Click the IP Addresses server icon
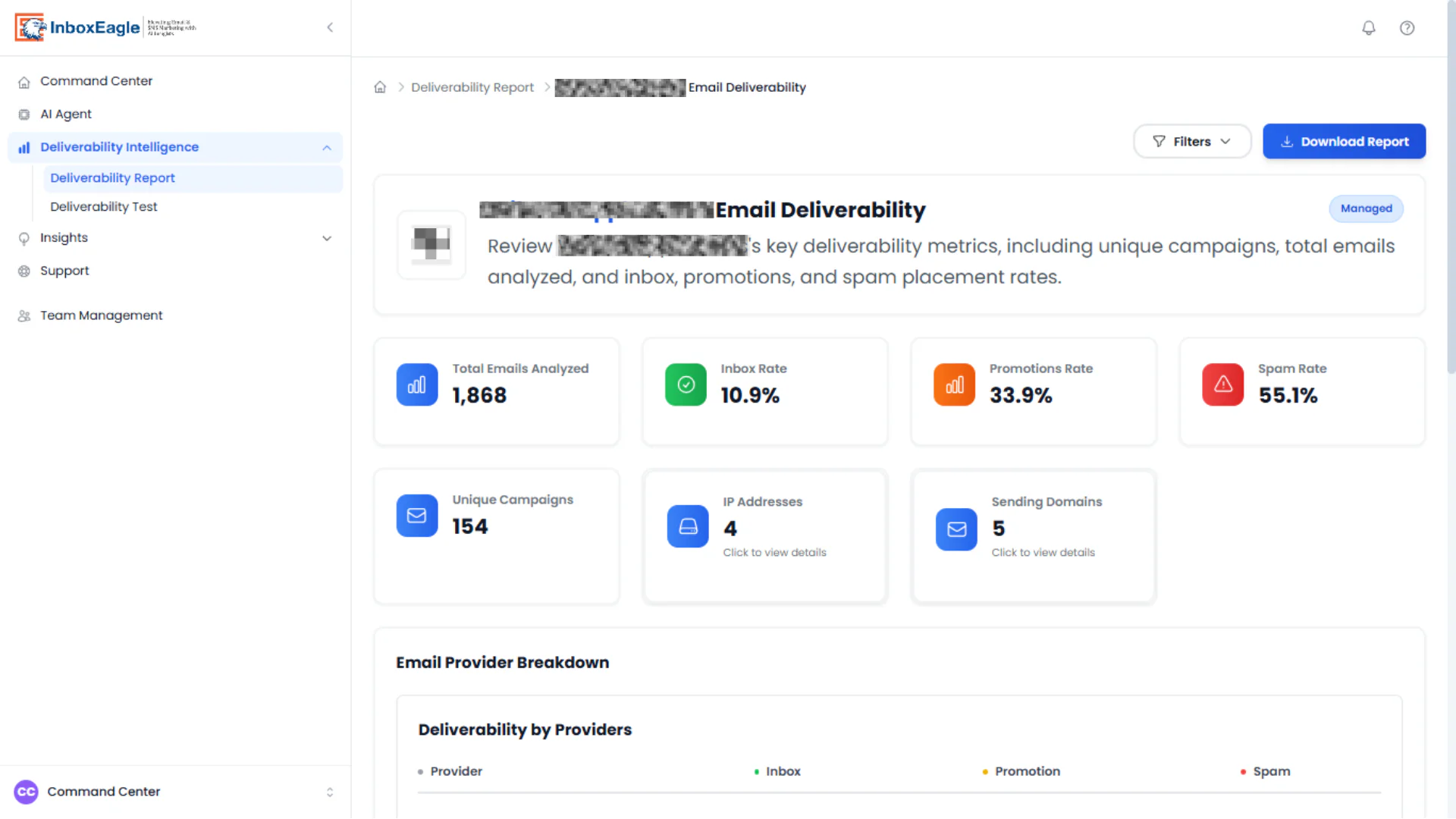The width and height of the screenshot is (1456, 819). tap(688, 526)
